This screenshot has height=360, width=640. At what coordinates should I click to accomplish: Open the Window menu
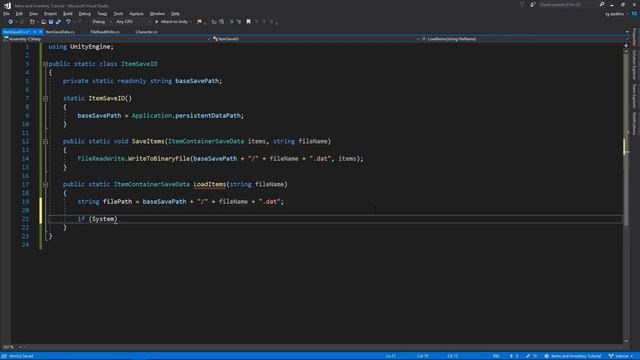[157, 14]
